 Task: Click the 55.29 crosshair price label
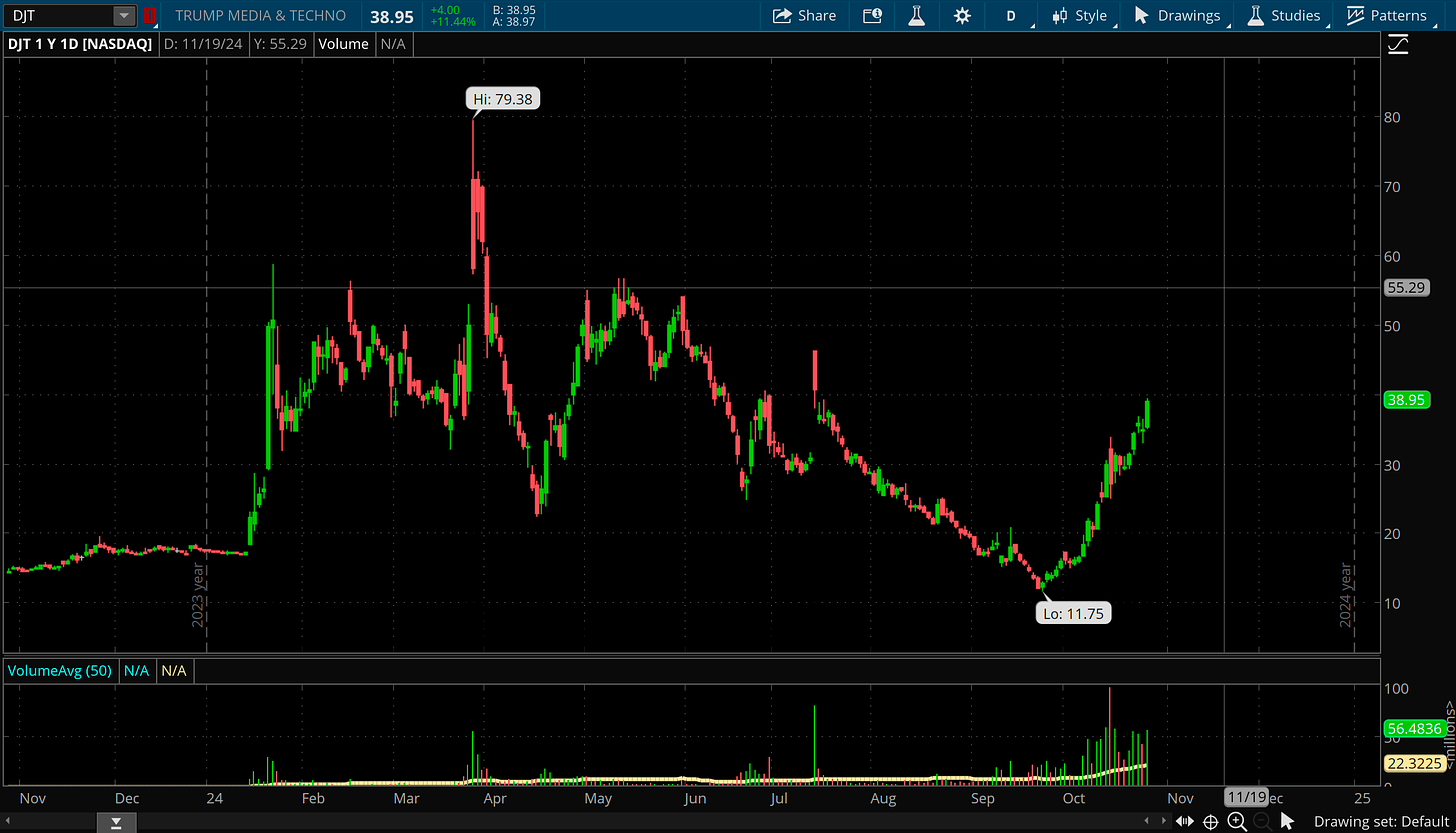click(x=1405, y=288)
